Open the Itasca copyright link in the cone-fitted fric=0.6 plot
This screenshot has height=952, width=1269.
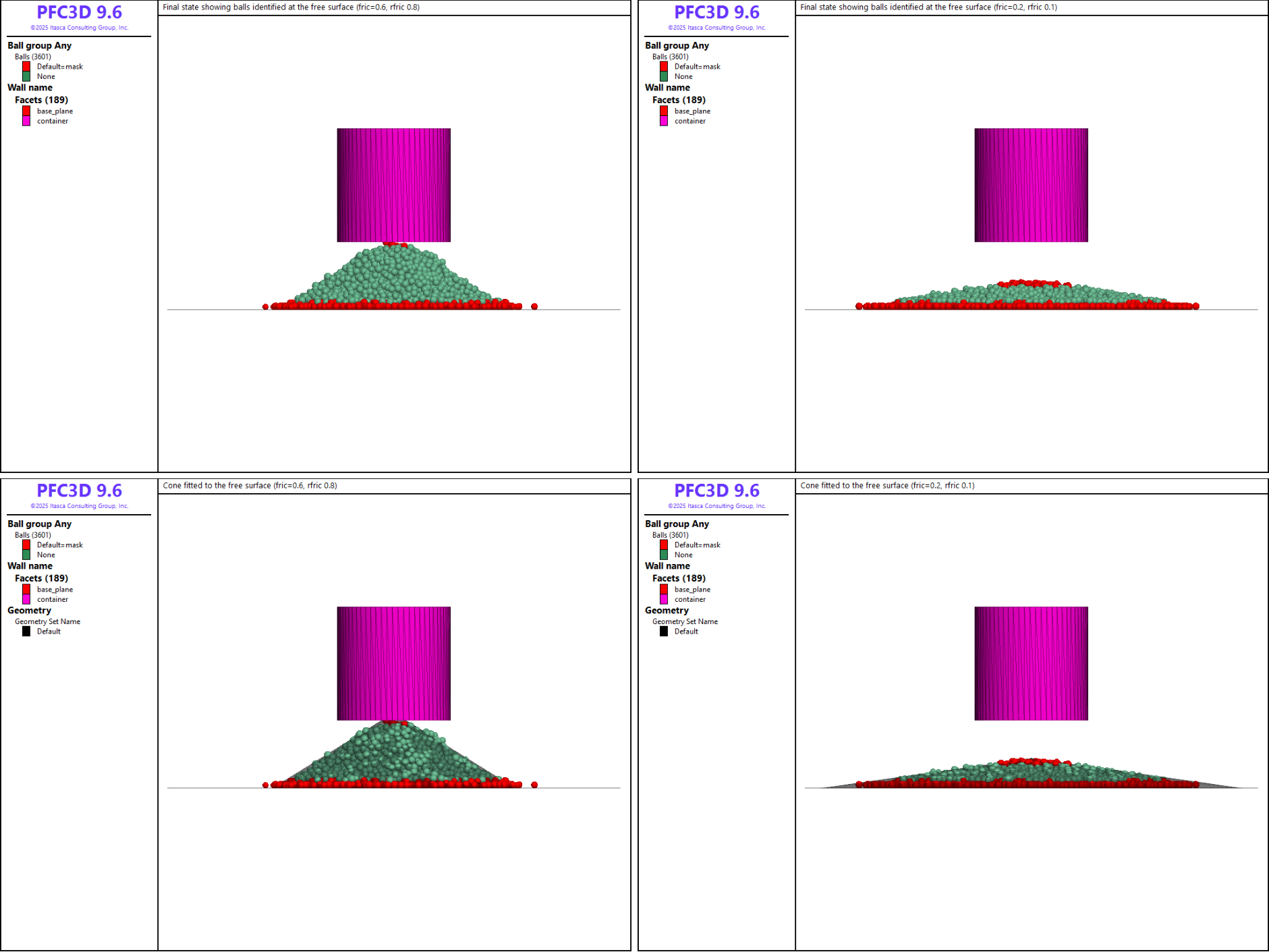79,506
